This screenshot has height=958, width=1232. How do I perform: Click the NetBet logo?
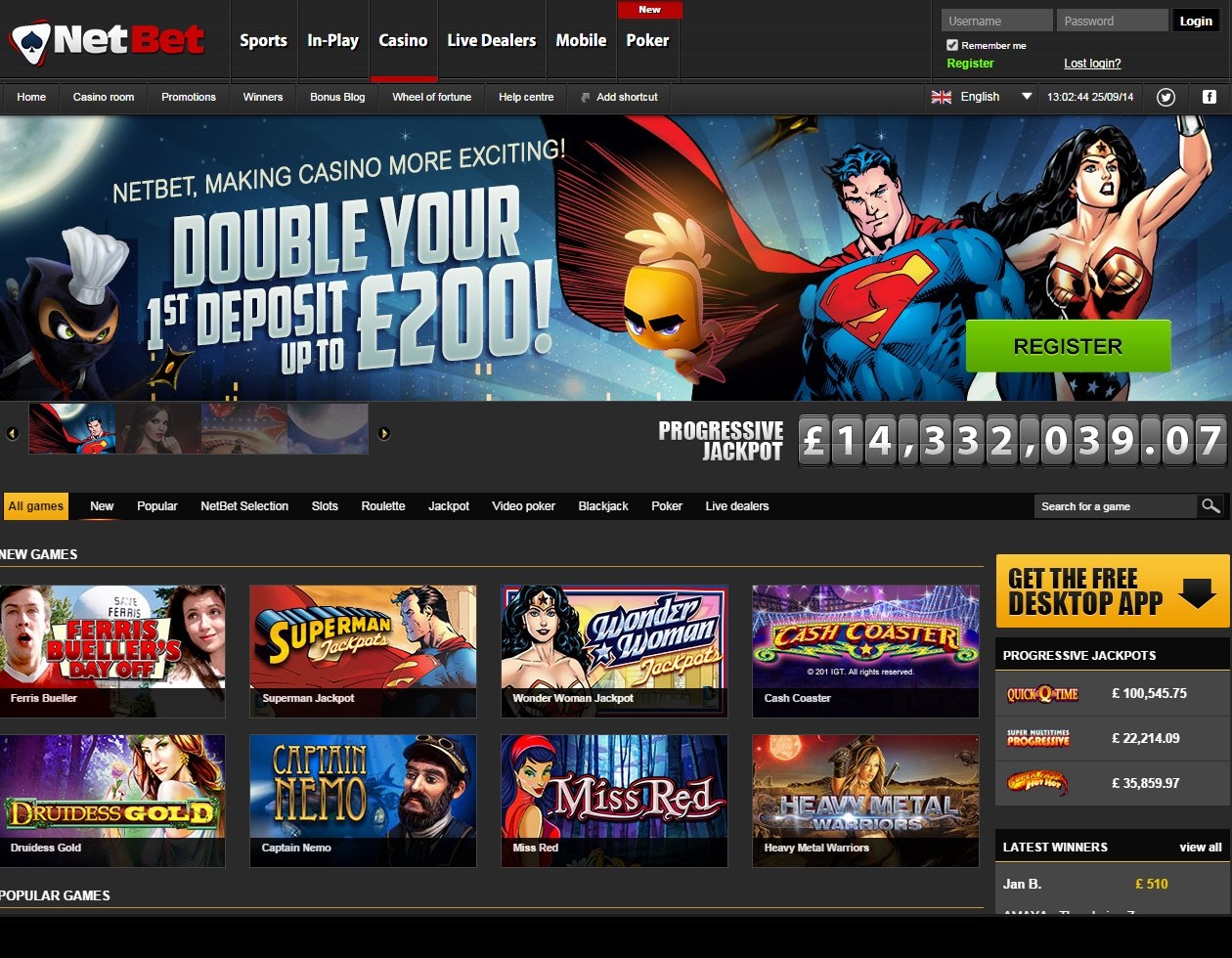(x=108, y=41)
